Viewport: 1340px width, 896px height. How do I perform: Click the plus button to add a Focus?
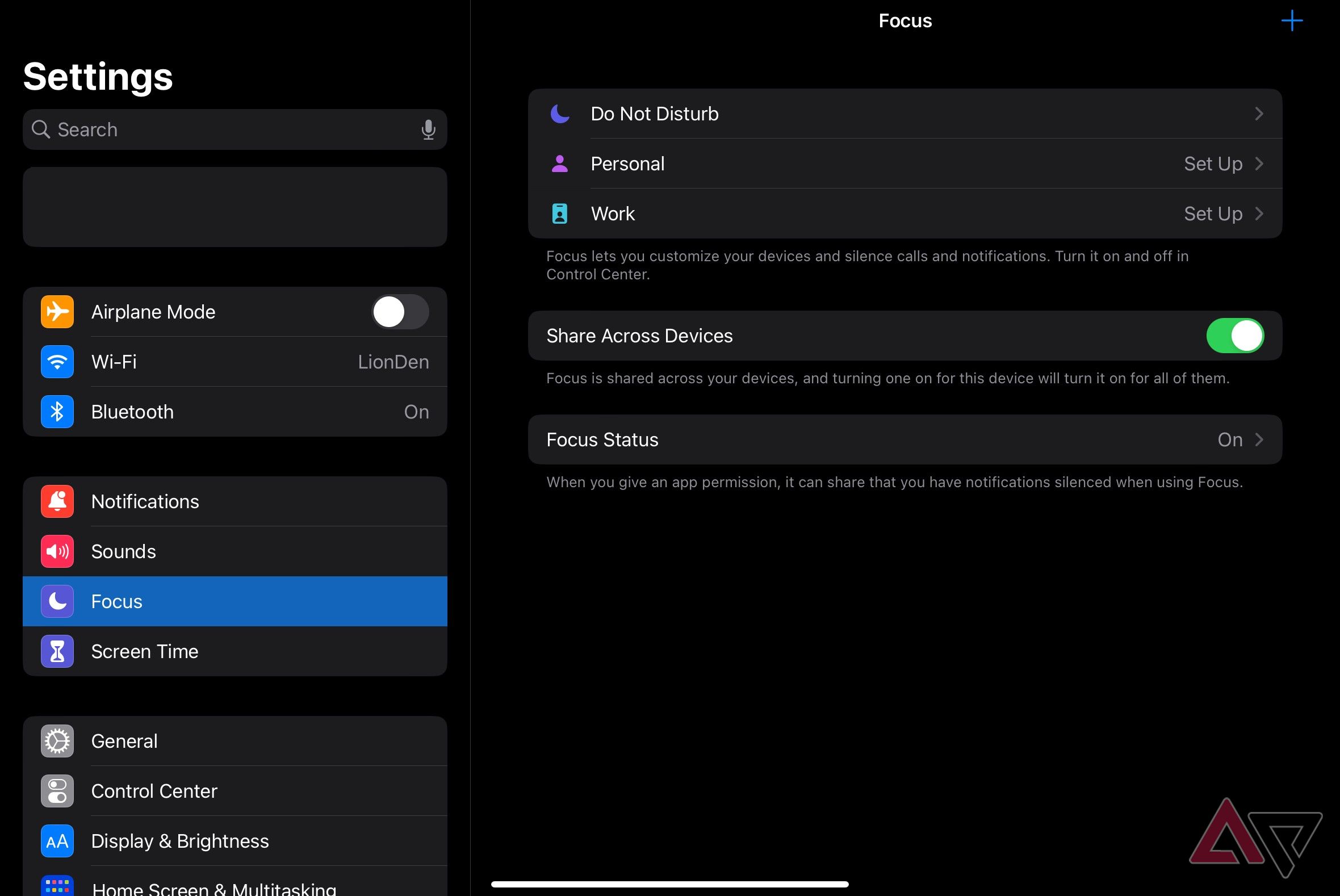click(1292, 20)
